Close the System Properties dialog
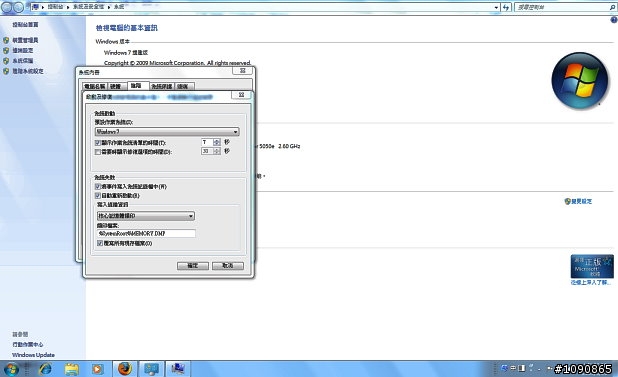This screenshot has height=377, width=618. click(243, 71)
